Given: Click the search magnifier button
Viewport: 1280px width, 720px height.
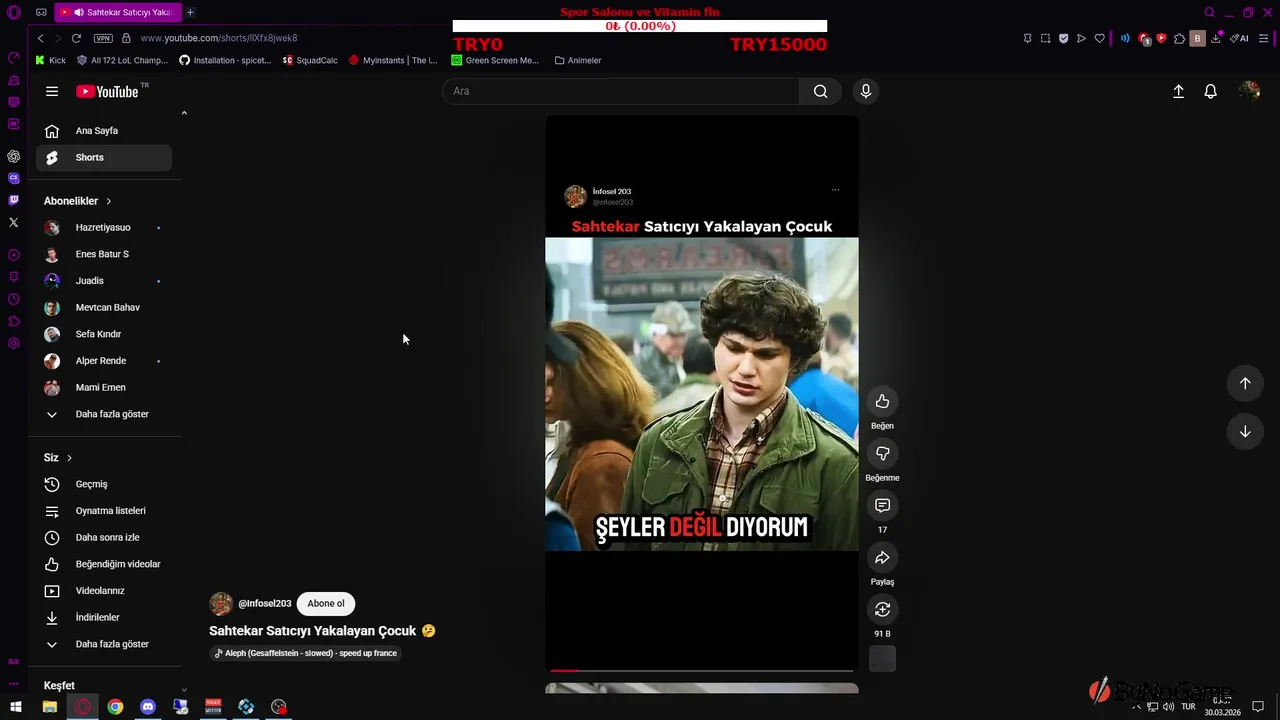Looking at the screenshot, I should click(x=820, y=91).
